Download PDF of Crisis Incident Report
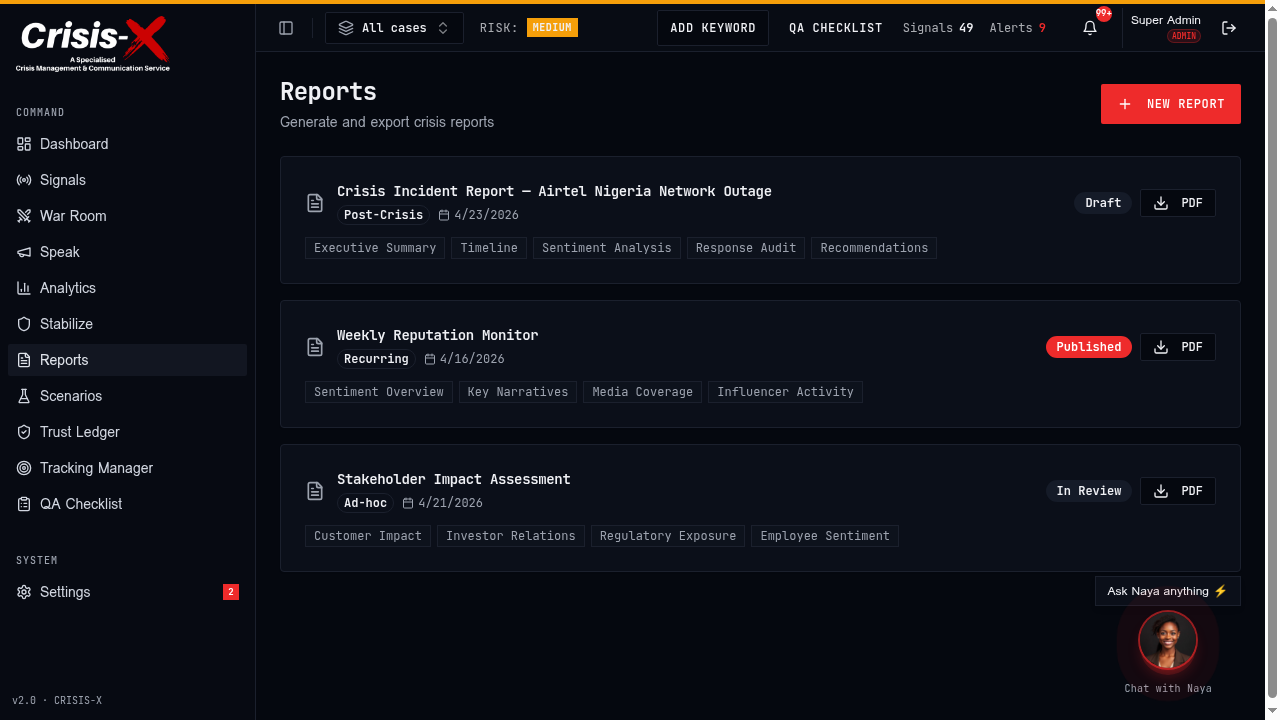 coord(1178,203)
